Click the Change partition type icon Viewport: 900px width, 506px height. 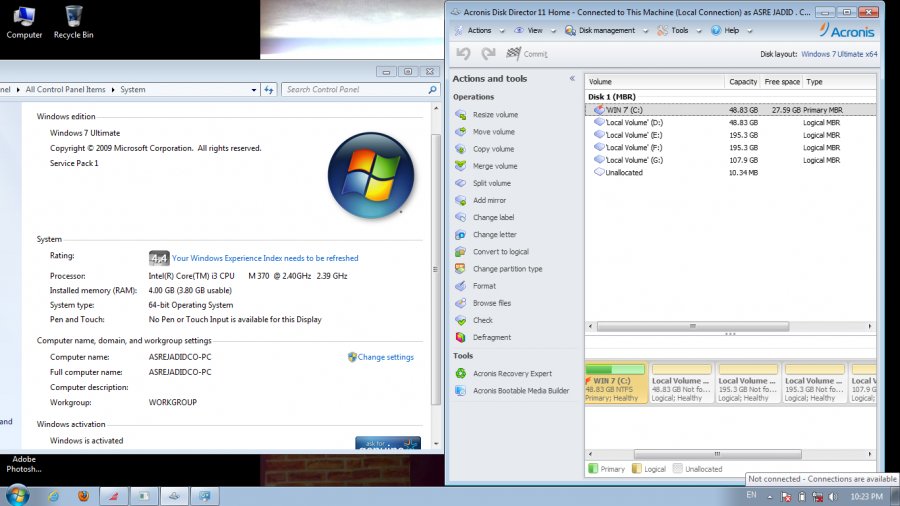pos(460,268)
